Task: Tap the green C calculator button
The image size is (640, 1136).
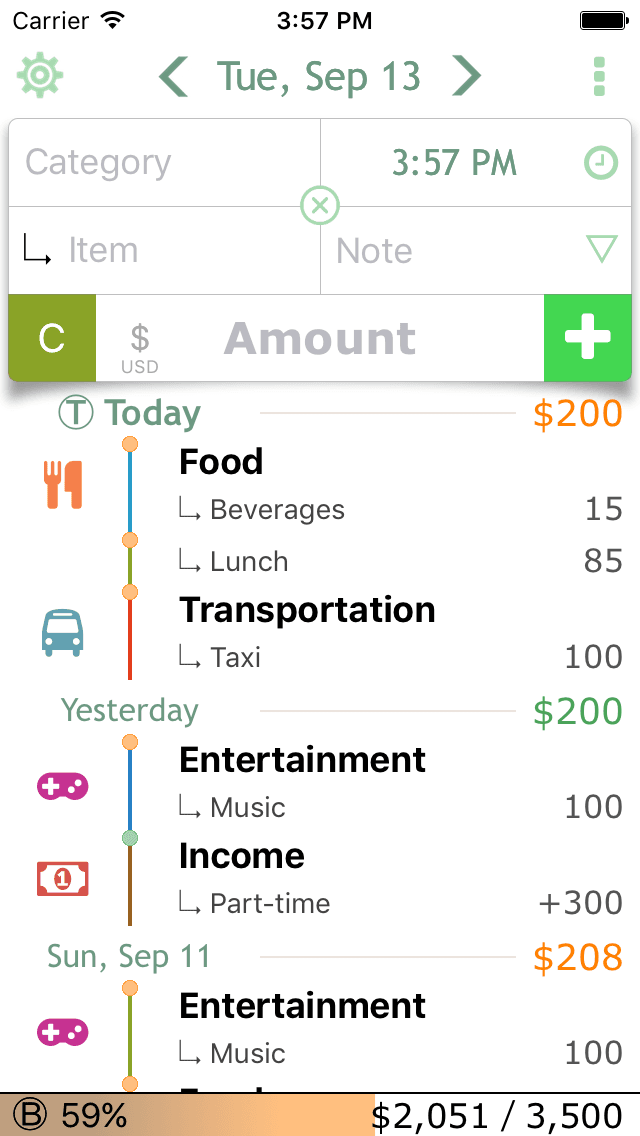Action: tap(51, 338)
